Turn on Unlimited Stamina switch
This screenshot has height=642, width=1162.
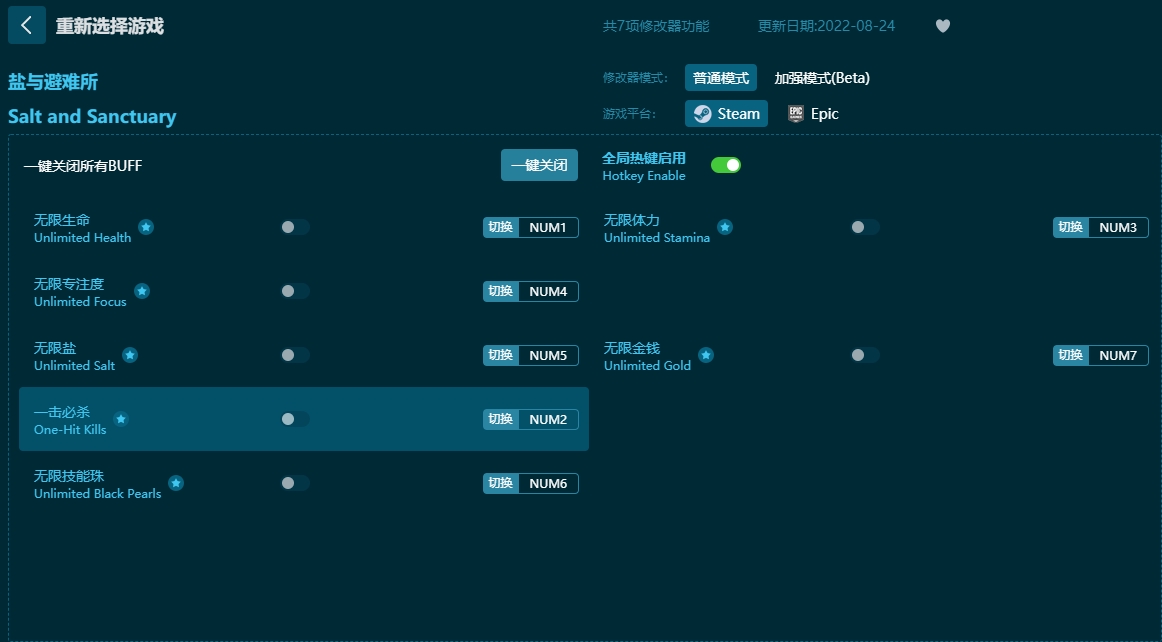(x=865, y=228)
